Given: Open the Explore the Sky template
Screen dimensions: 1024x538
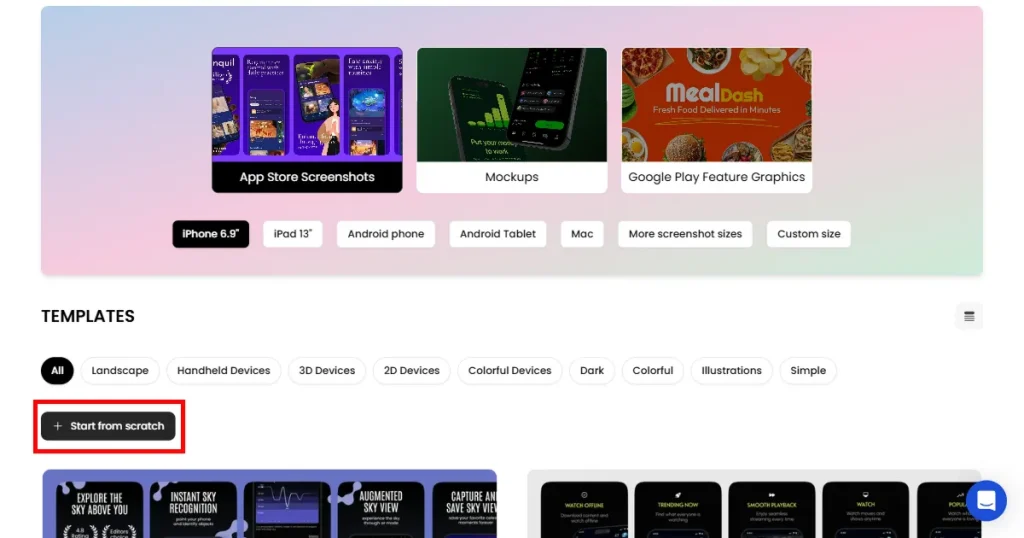Looking at the screenshot, I should [x=270, y=504].
